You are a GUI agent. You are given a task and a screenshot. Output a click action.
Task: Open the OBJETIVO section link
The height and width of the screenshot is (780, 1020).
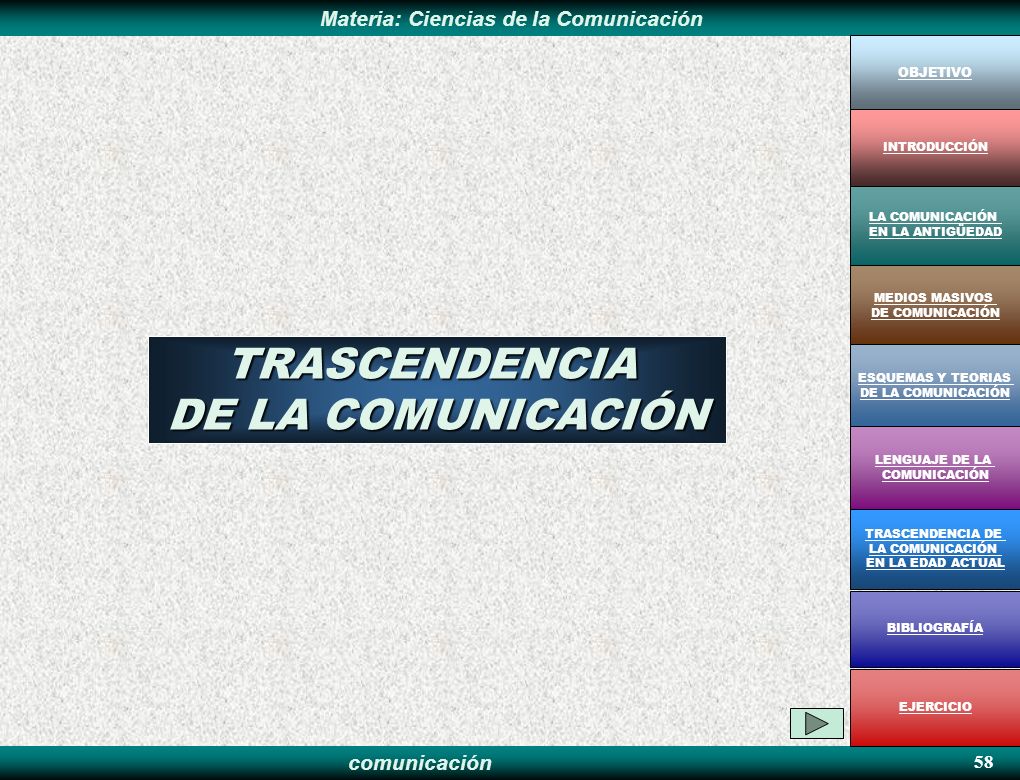935,72
